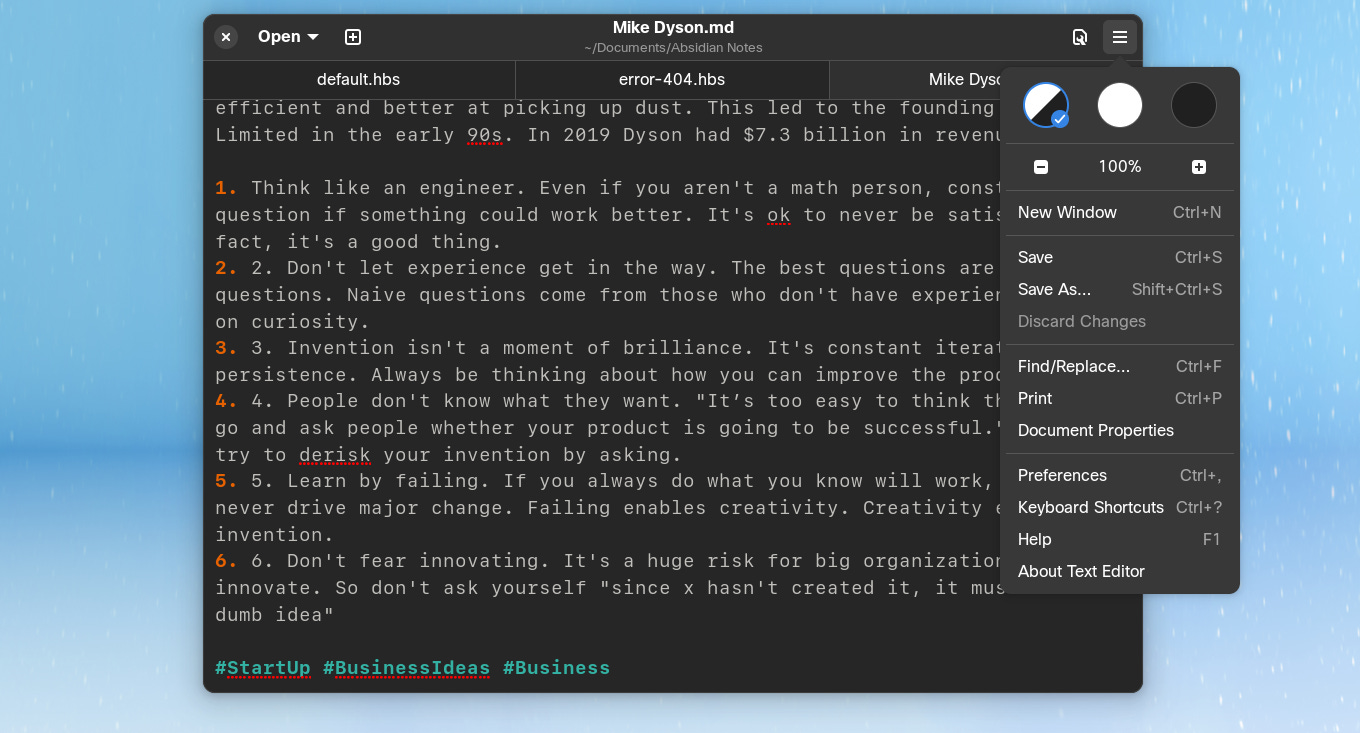Select the dark theme circle
This screenshot has width=1360, height=733.
click(x=1194, y=105)
